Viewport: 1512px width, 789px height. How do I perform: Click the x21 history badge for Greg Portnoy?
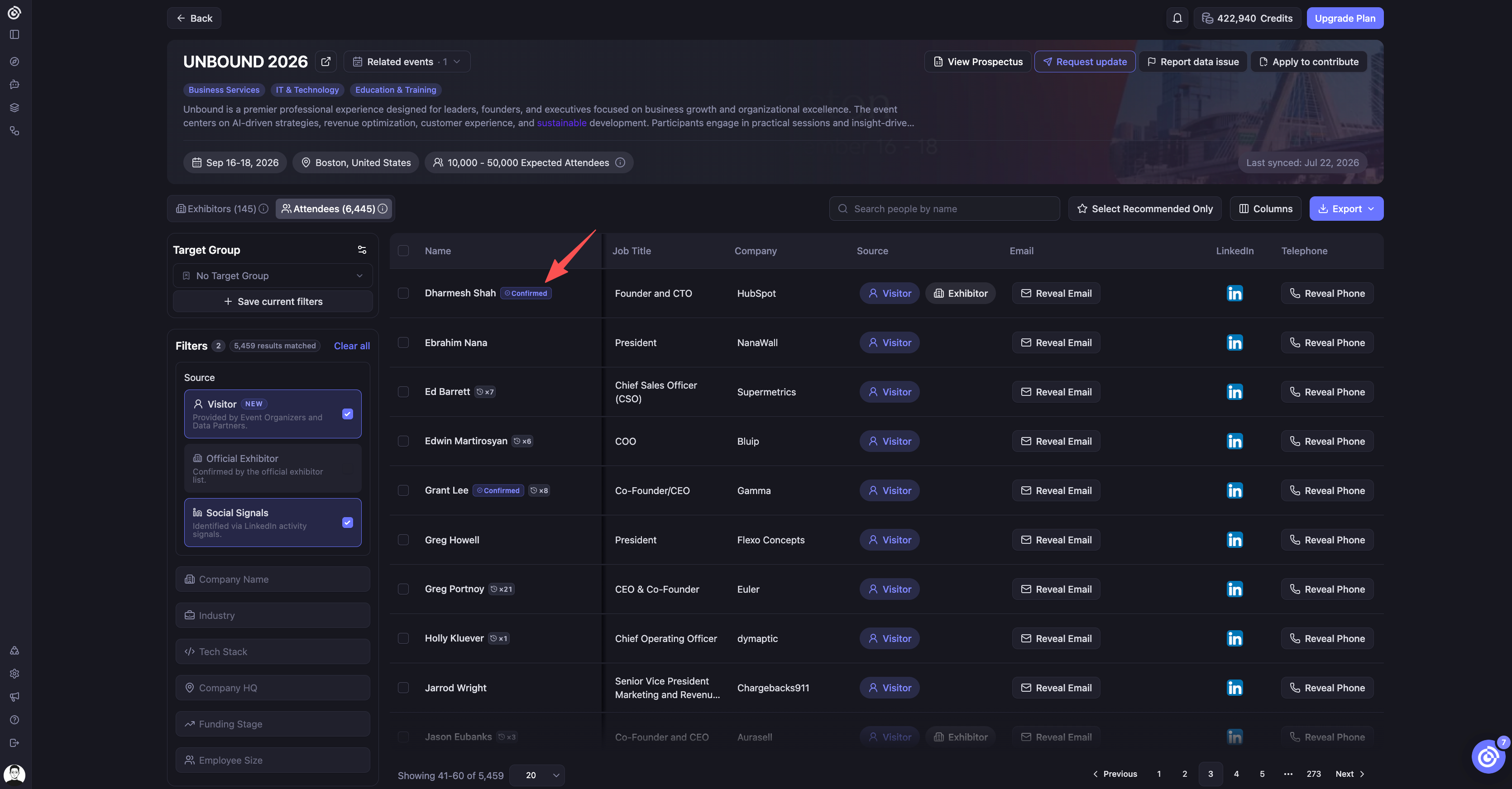[x=501, y=589]
